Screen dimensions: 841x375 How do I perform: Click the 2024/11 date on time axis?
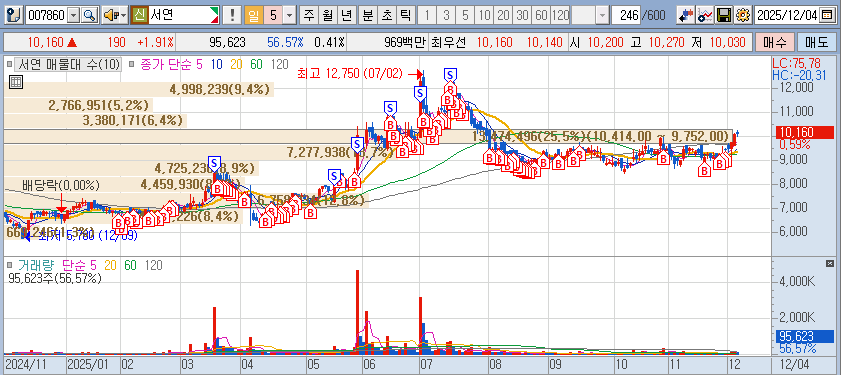(x=26, y=365)
